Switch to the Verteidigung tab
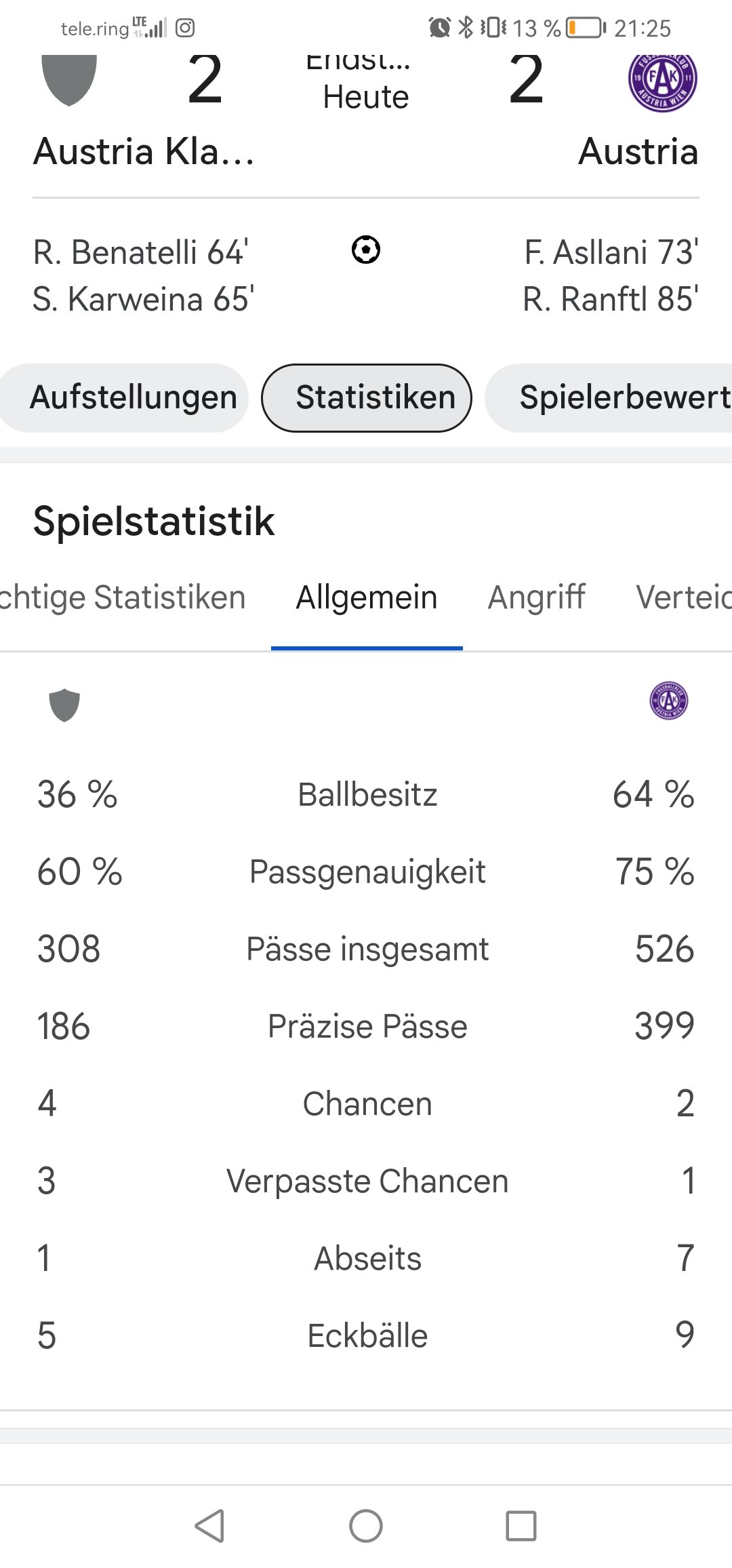732x1568 pixels. [684, 598]
